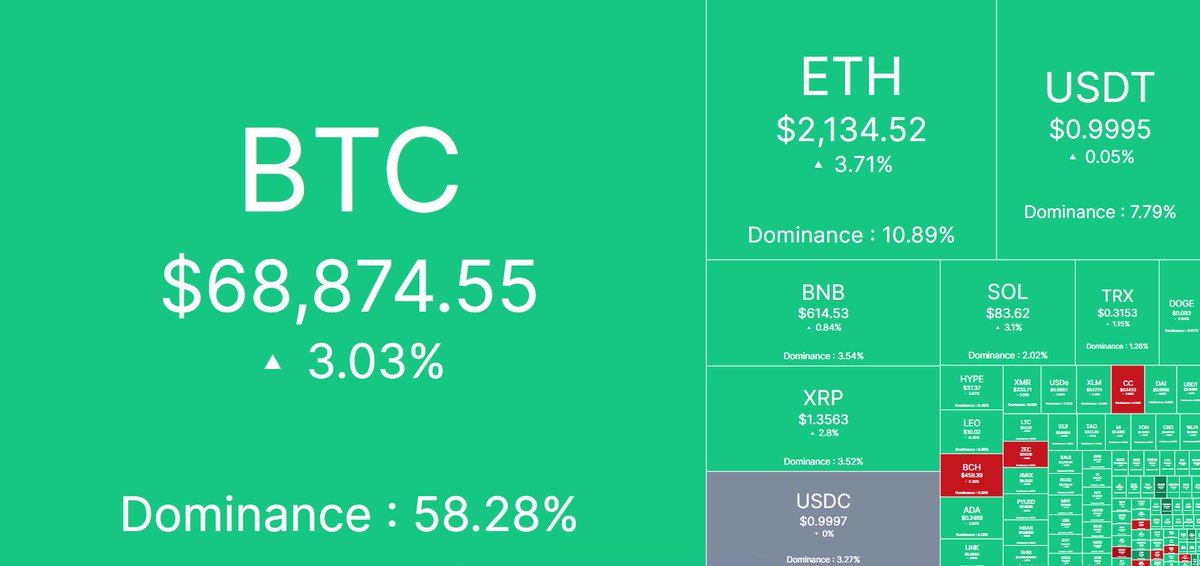The width and height of the screenshot is (1200, 566).
Task: Click the DOGE tile
Action: [1180, 312]
